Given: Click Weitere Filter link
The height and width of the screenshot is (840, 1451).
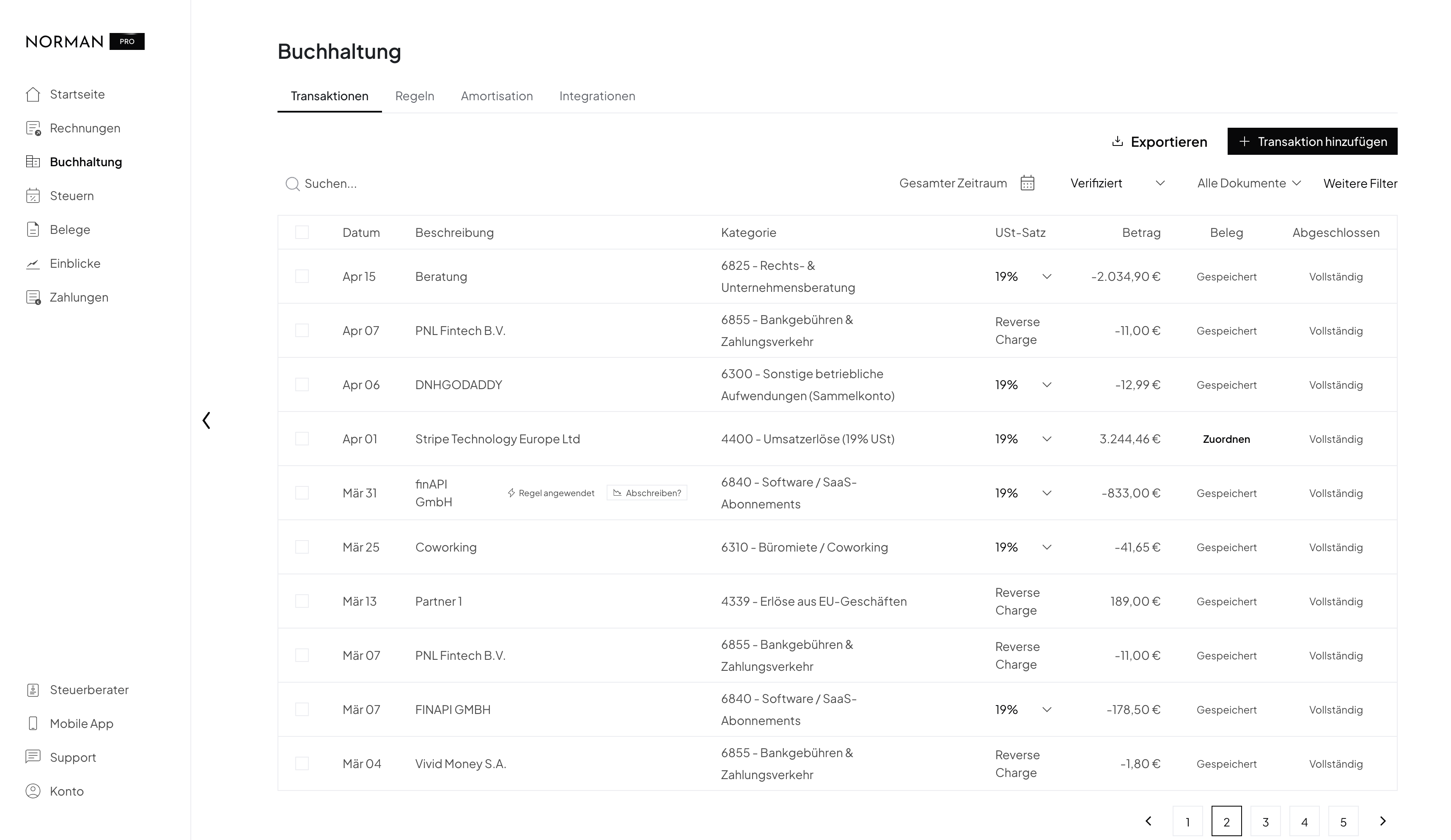Looking at the screenshot, I should pyautogui.click(x=1360, y=184).
